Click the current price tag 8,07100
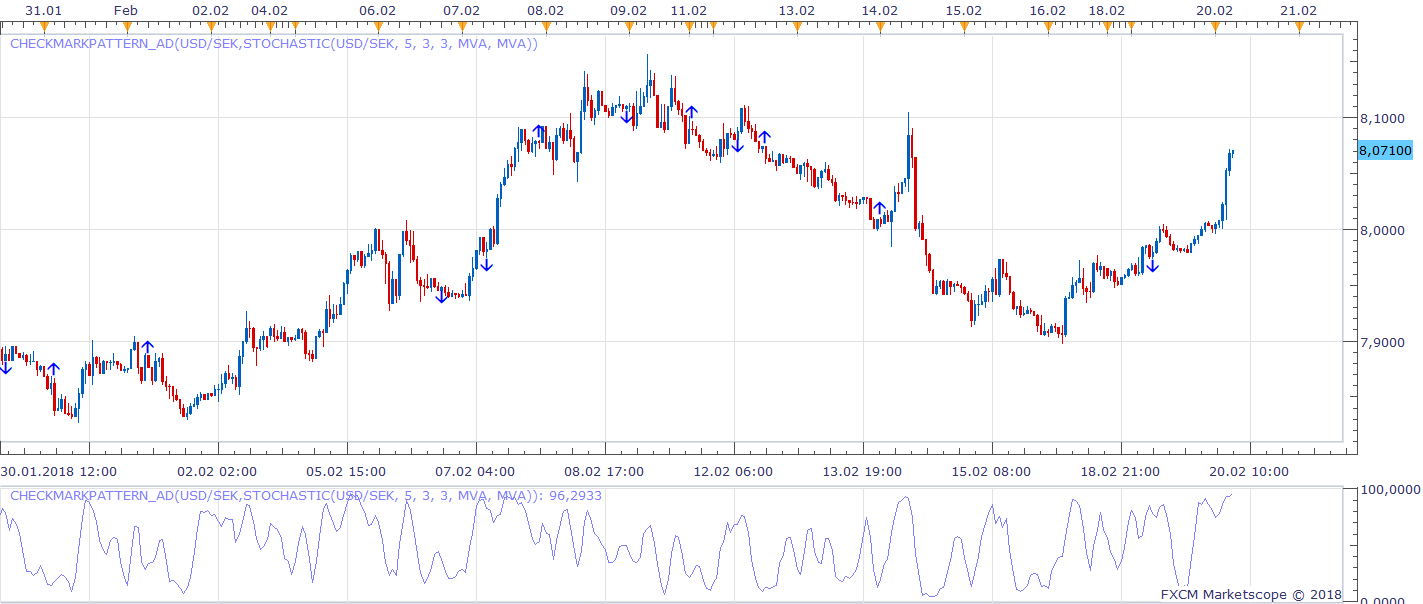Screen dimensions: 1423x604 (1385, 150)
